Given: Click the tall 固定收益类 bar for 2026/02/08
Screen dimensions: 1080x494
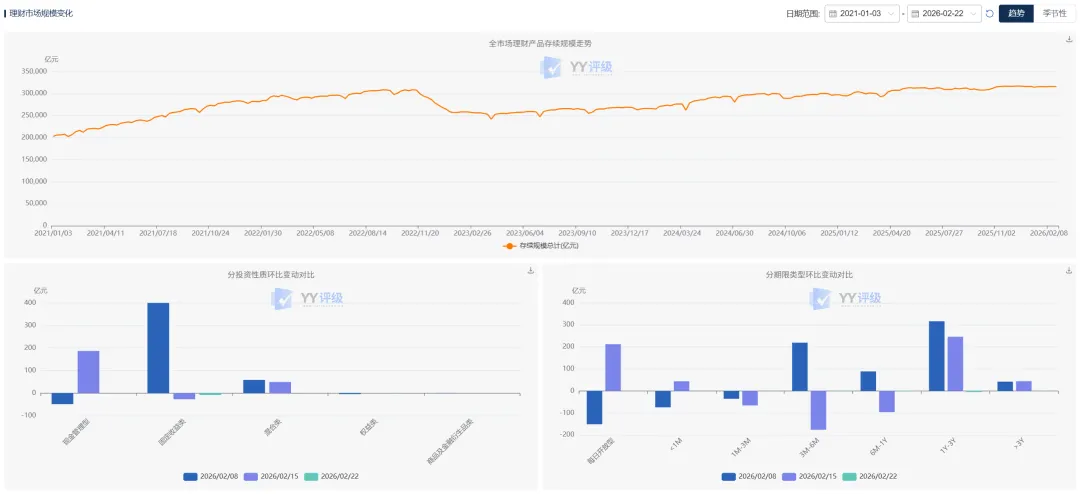Looking at the screenshot, I should (x=158, y=348).
